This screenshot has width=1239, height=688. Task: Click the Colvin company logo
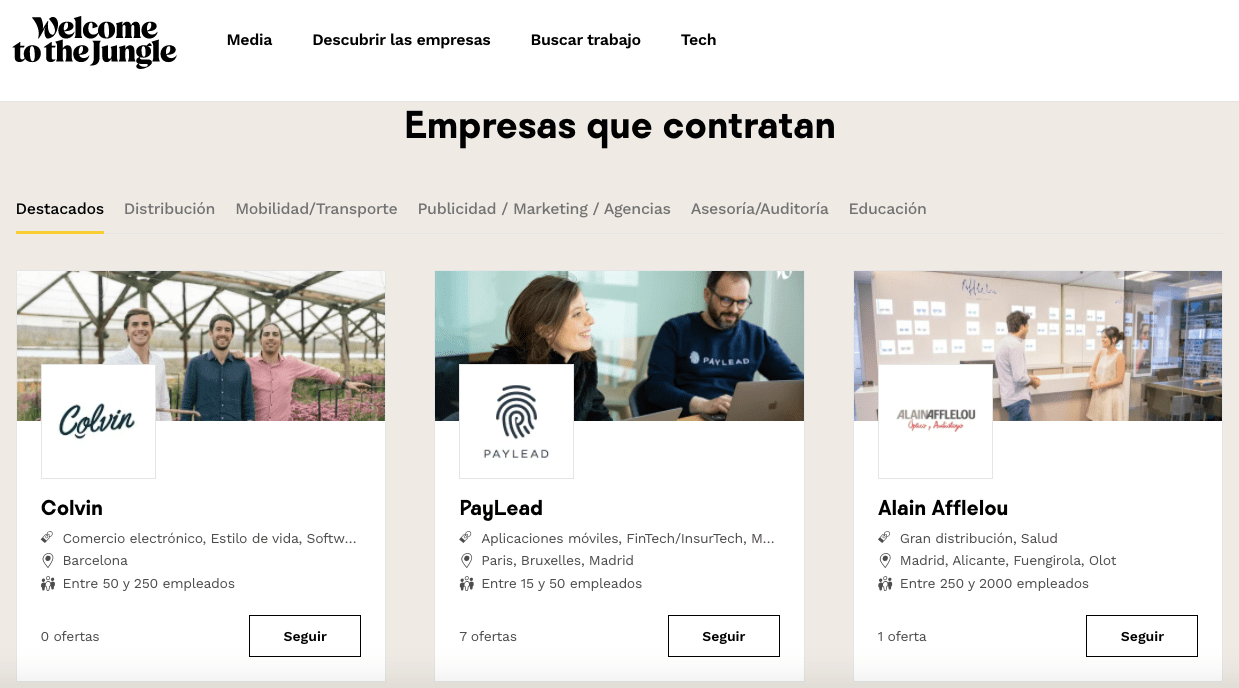[x=98, y=421]
